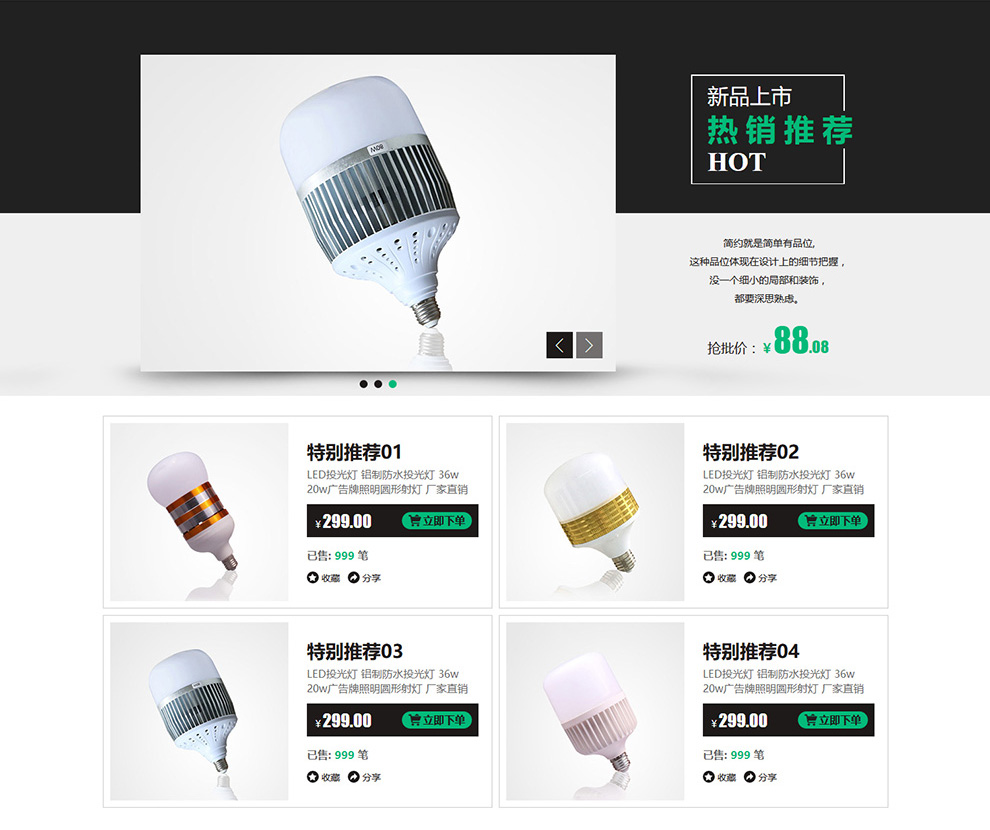
Task: Select the green third carousel dot
Action: [393, 384]
